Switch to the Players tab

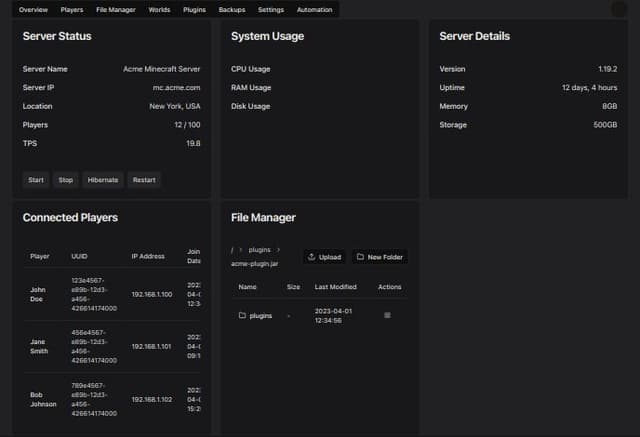[72, 9]
